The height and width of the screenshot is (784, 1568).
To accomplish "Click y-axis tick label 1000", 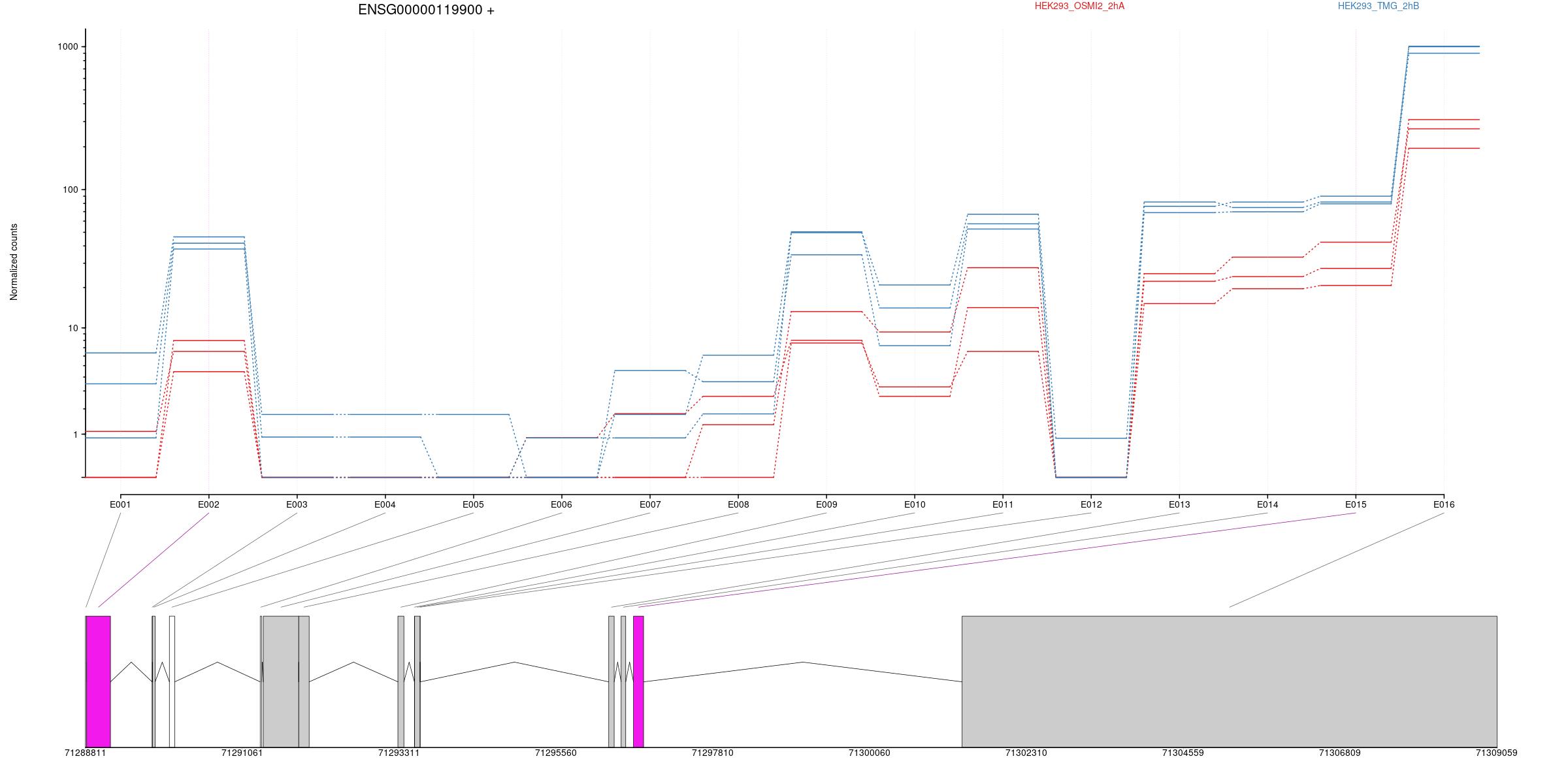I will coord(67,46).
